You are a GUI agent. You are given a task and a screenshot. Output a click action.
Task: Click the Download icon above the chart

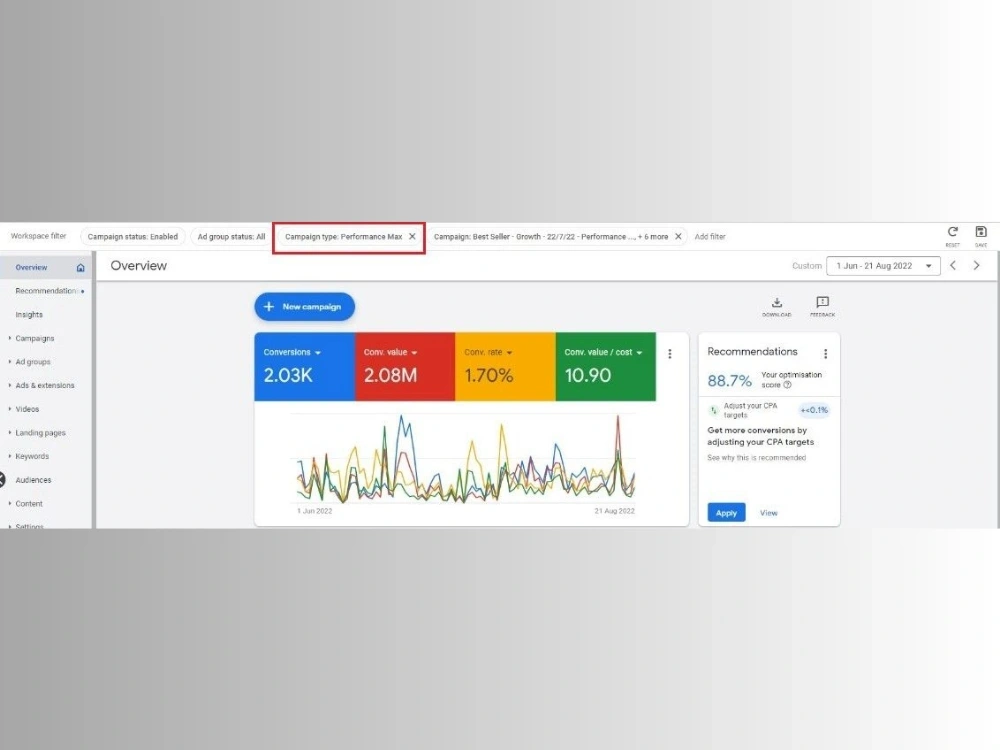point(776,303)
